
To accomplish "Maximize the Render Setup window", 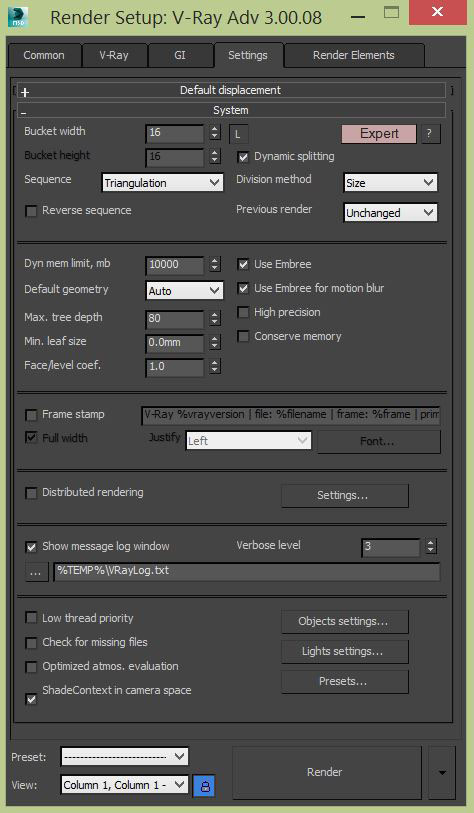I will pos(392,13).
